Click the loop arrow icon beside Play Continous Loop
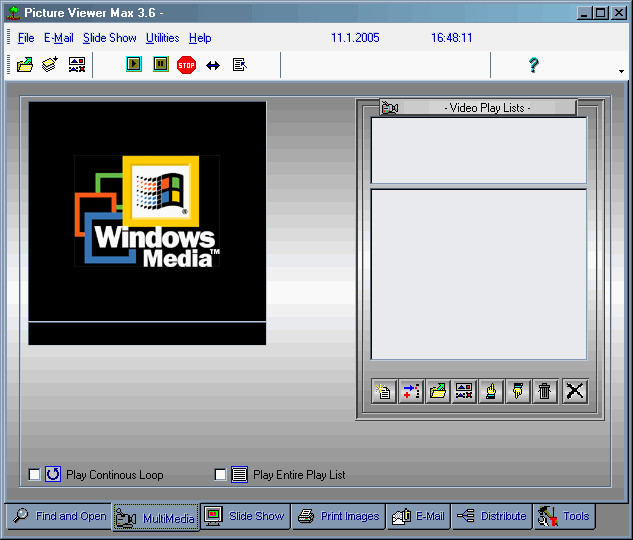Viewport: 633px width, 540px height. [x=53, y=474]
